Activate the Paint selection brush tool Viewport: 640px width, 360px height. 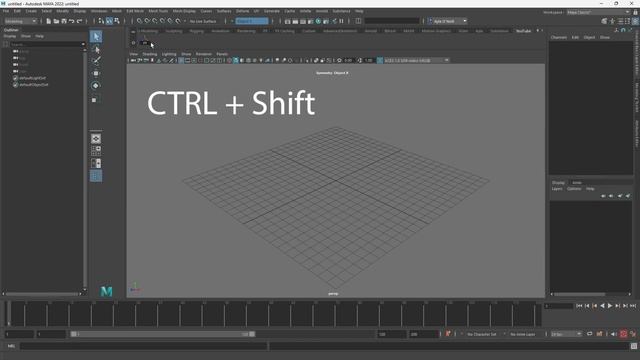pyautogui.click(x=96, y=61)
